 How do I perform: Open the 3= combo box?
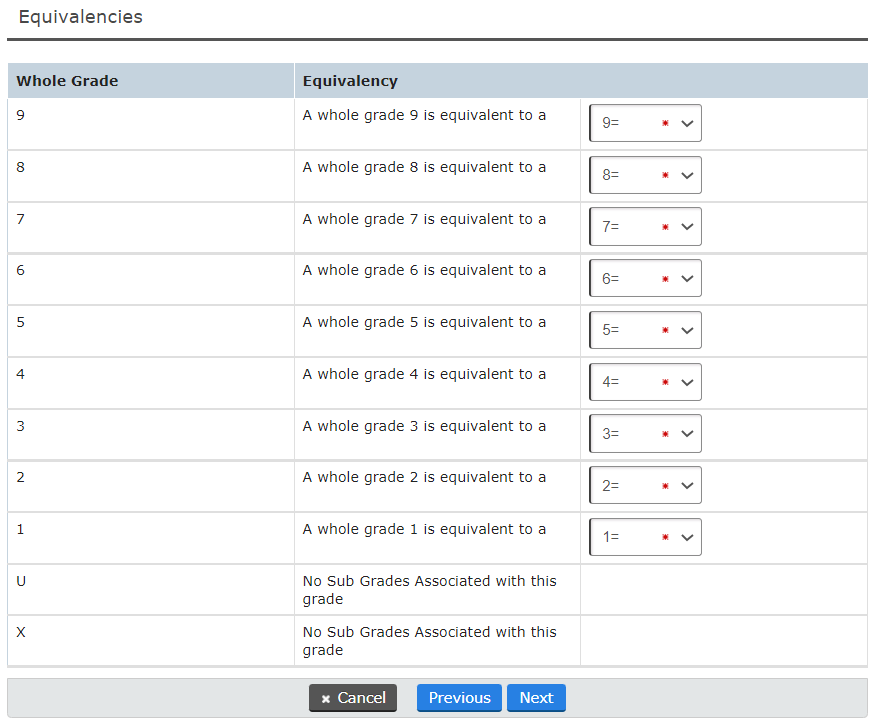click(x=644, y=433)
